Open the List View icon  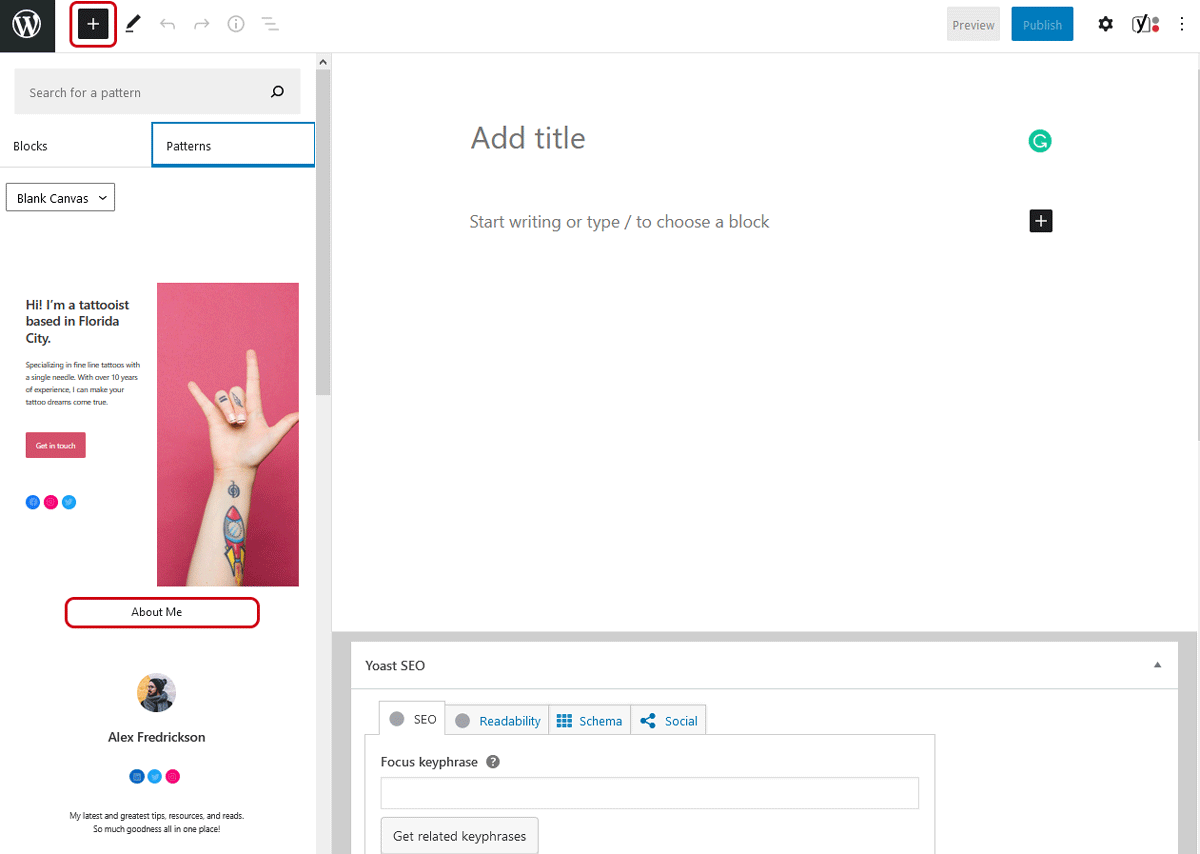[x=270, y=25]
